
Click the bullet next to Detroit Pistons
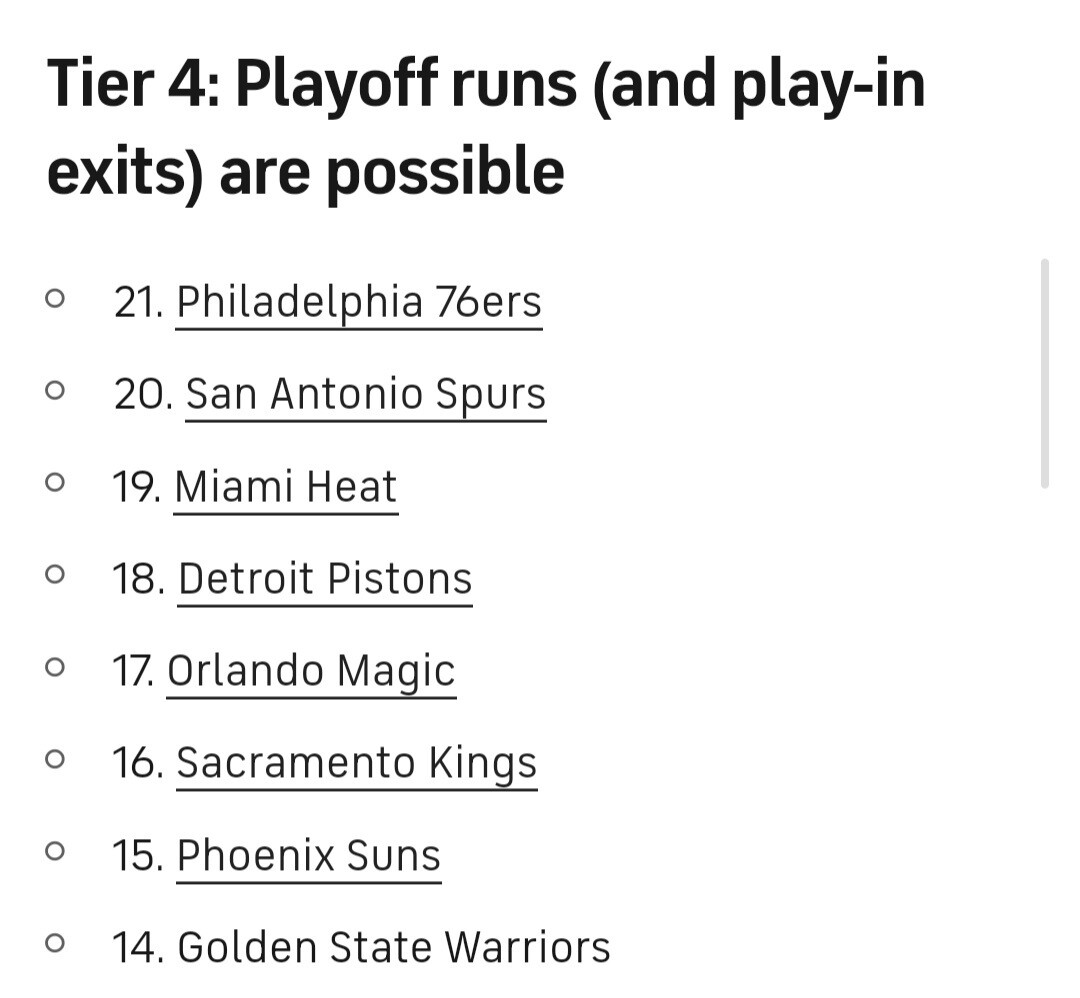pyautogui.click(x=56, y=575)
